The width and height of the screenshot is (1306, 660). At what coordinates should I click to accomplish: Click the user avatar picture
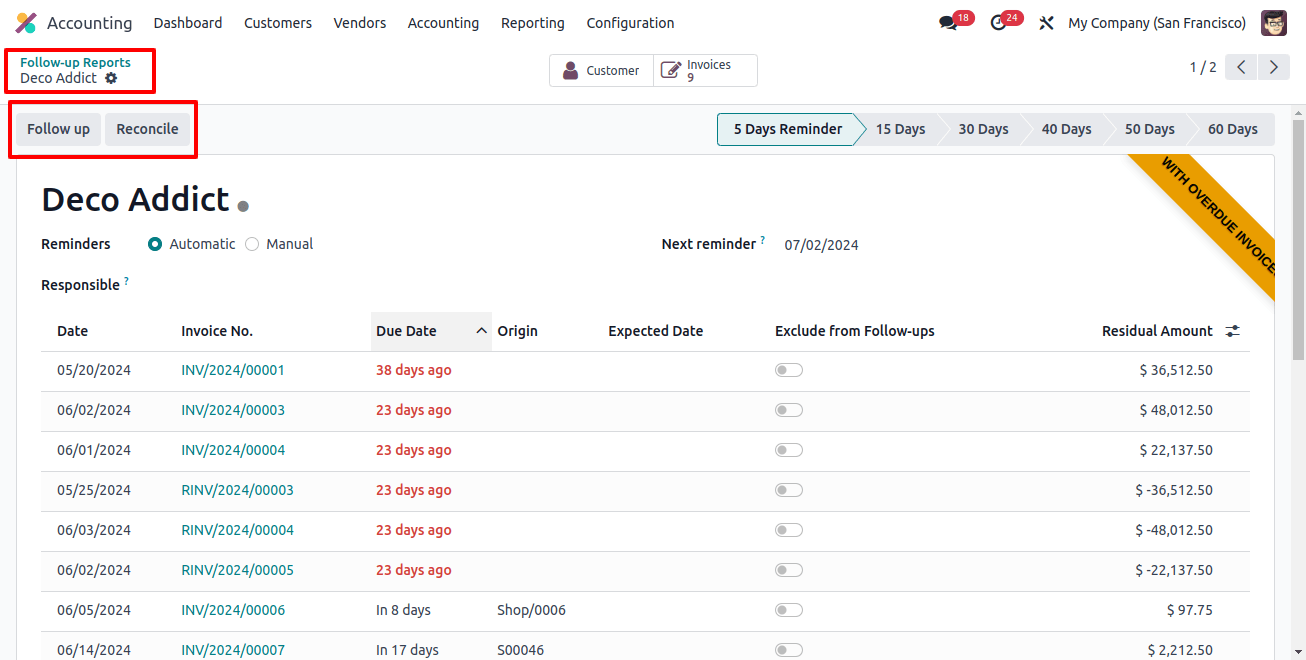(1274, 23)
